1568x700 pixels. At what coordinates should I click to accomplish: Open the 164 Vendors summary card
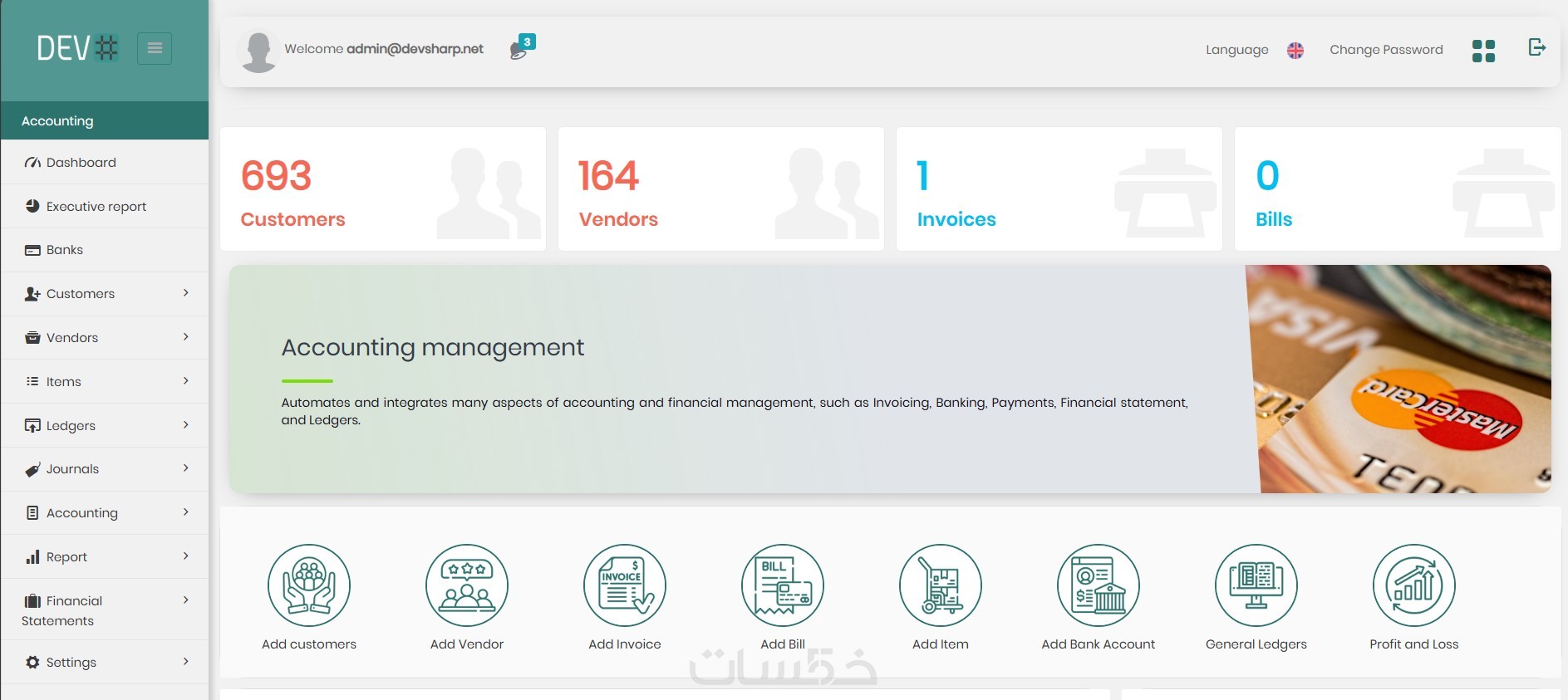[721, 188]
